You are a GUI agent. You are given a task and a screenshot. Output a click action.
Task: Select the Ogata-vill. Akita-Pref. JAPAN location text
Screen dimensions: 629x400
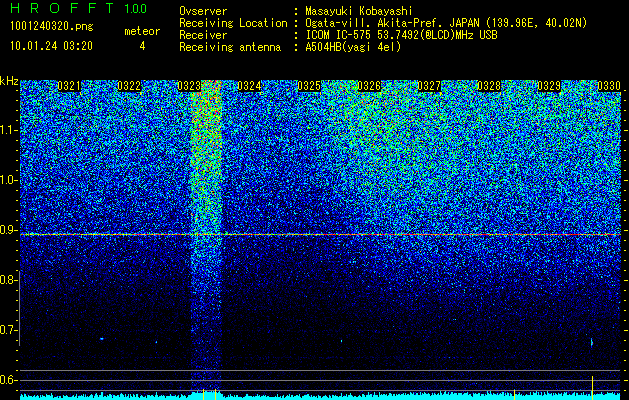tap(446, 23)
